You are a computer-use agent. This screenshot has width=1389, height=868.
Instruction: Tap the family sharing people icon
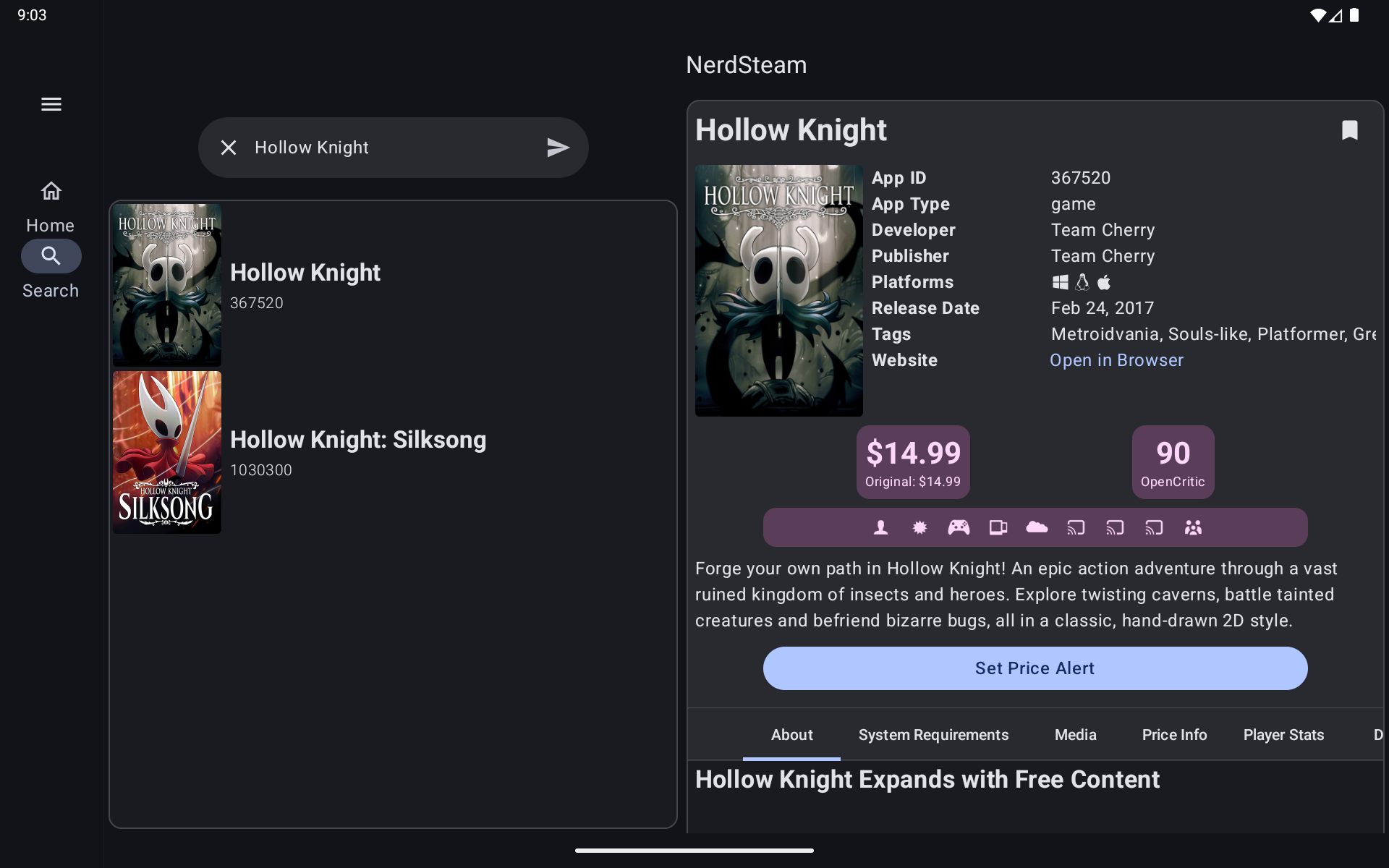[1193, 527]
